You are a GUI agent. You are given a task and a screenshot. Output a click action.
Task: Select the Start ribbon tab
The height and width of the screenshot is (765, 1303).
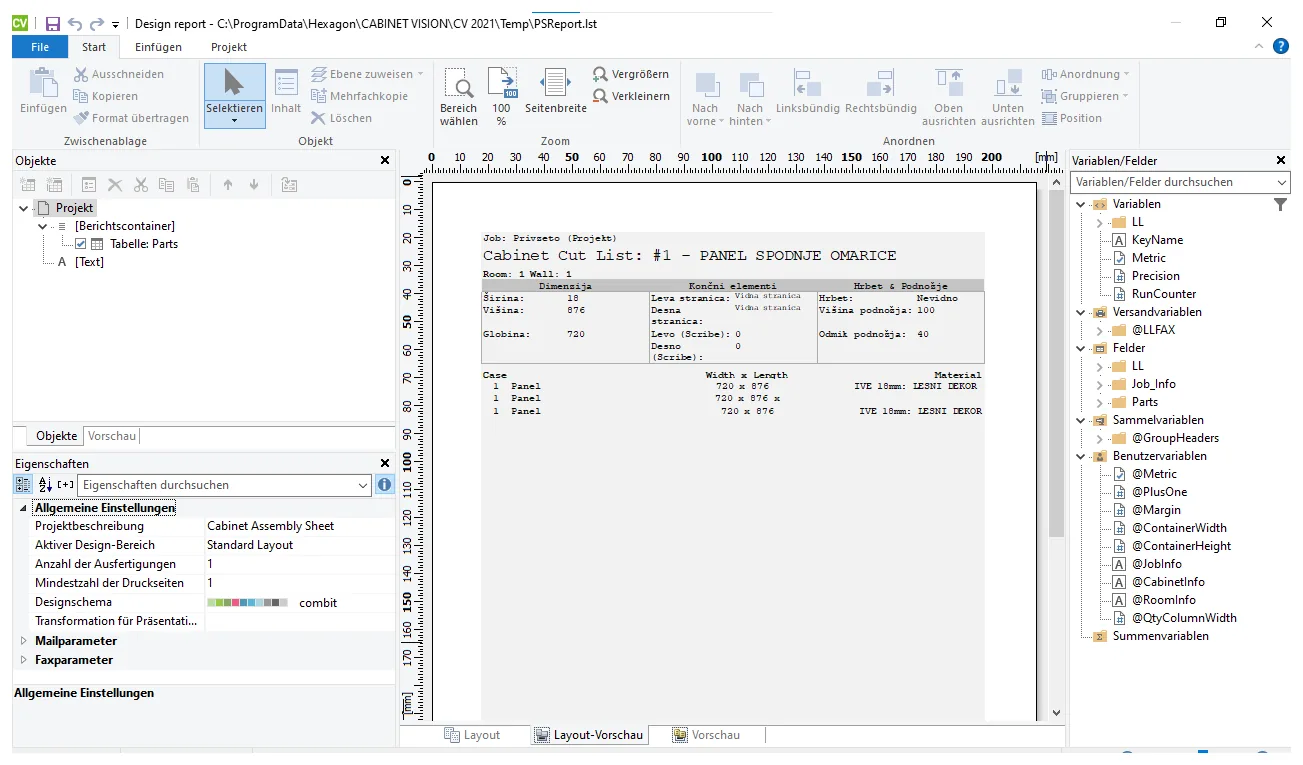tap(94, 47)
